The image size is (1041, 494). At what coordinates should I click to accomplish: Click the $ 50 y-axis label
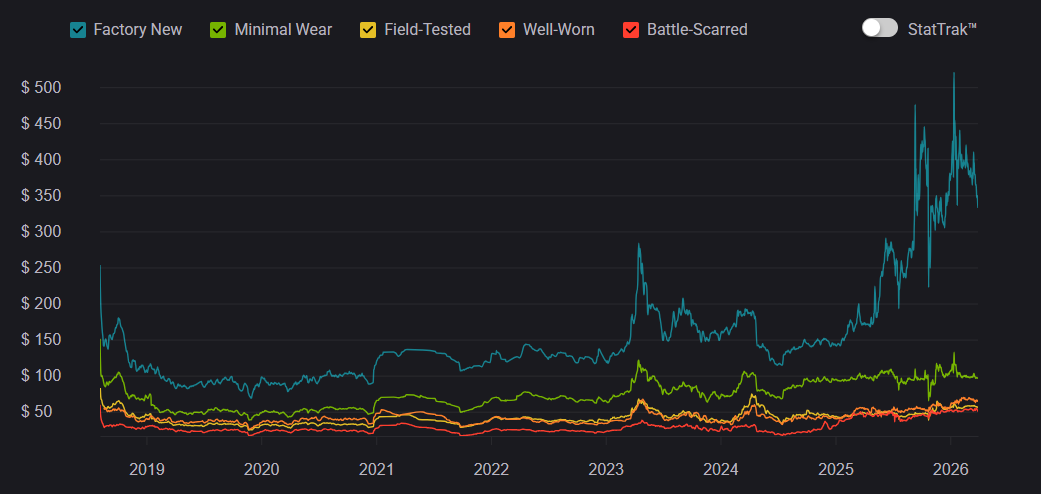point(42,412)
